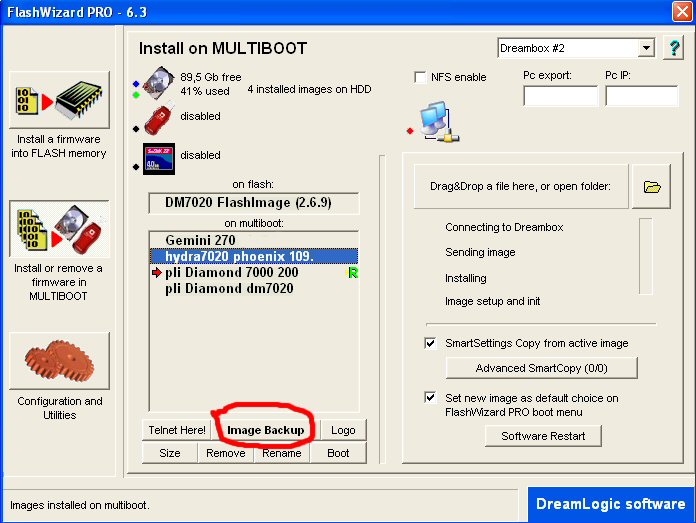
Task: Click the Boot button
Action: pyautogui.click(x=338, y=453)
